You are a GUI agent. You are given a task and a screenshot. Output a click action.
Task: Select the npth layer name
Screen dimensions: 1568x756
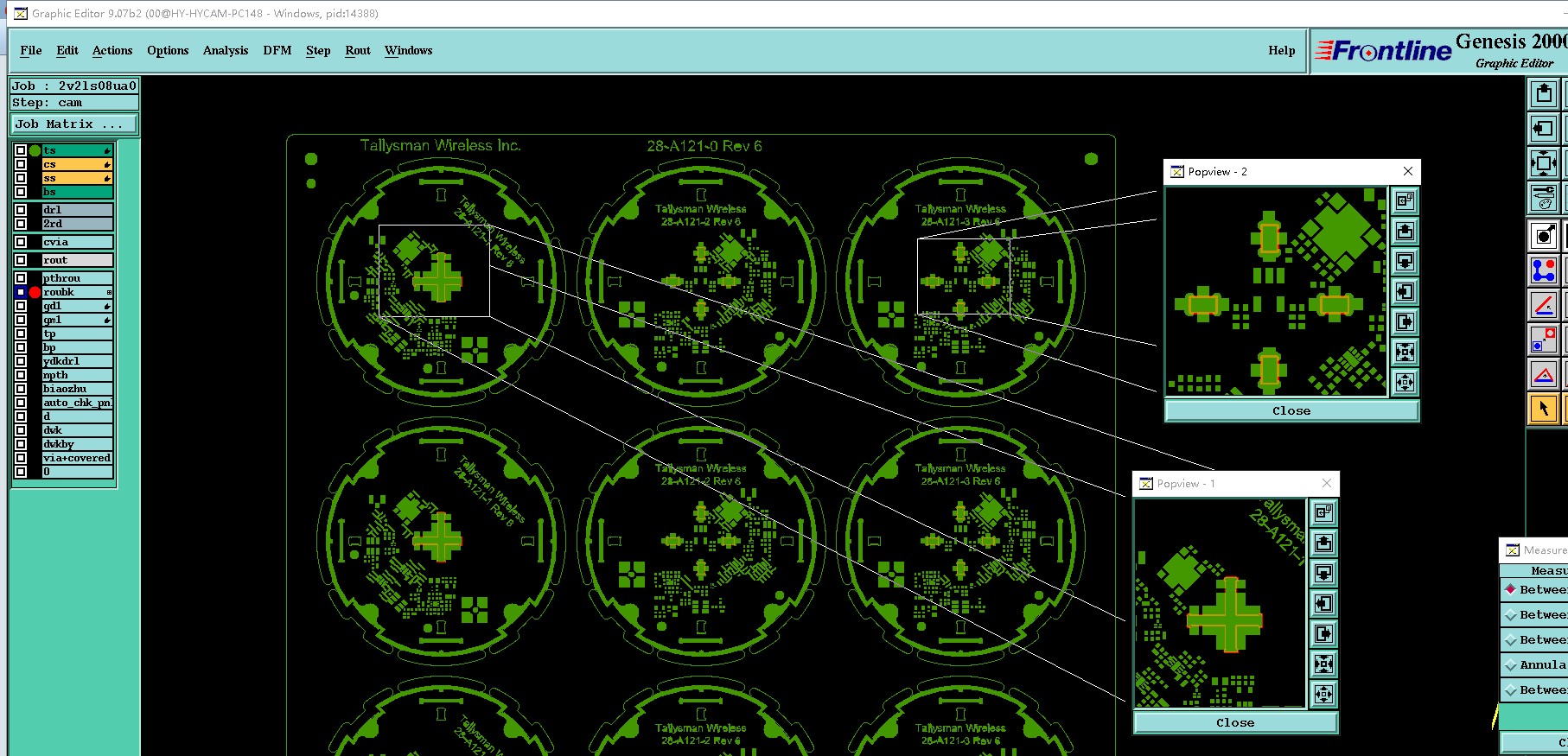tap(78, 375)
